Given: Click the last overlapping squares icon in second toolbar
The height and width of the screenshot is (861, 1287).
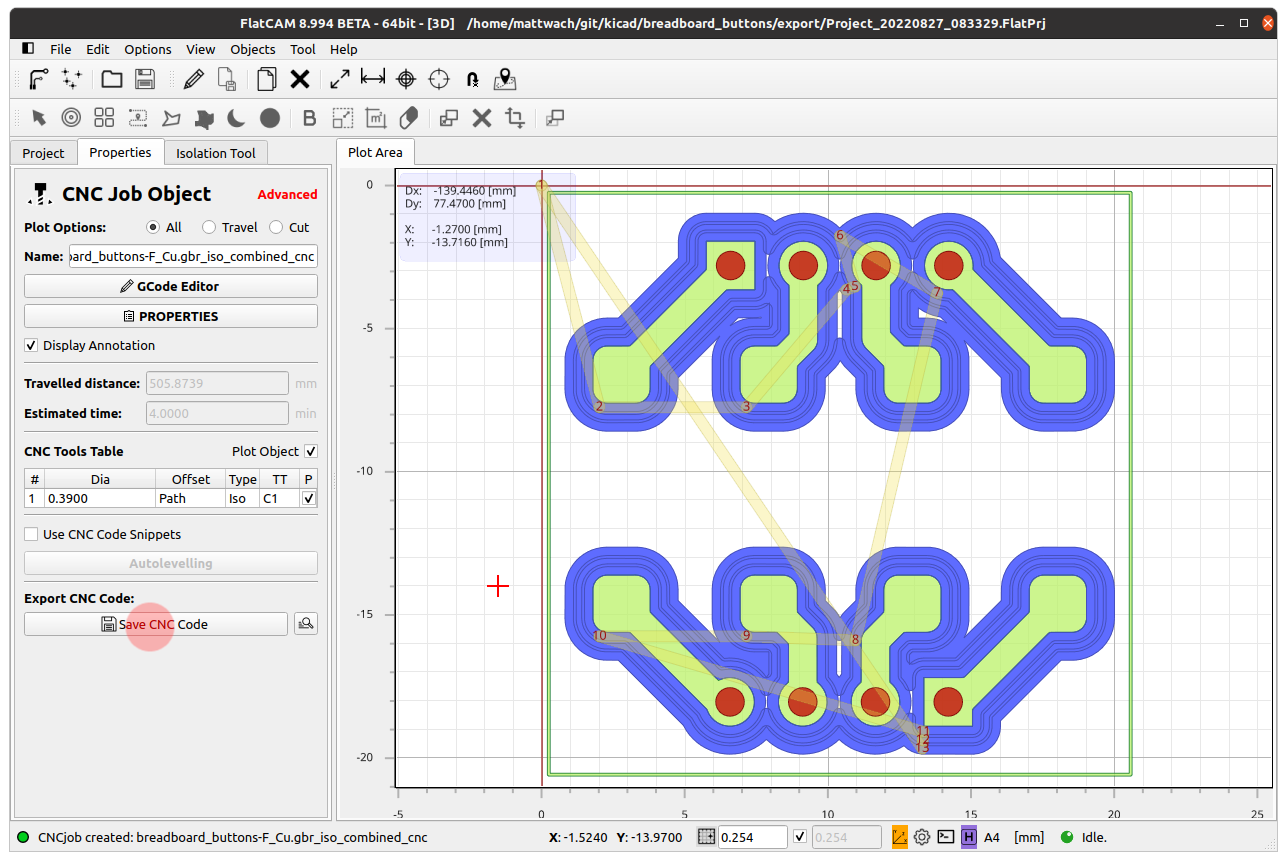Looking at the screenshot, I should point(555,118).
